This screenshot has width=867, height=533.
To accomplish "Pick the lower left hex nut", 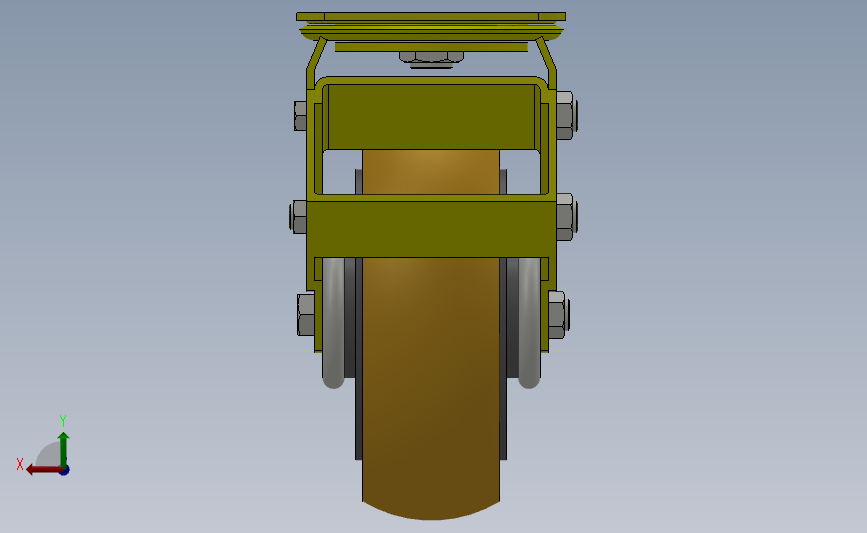I will click(x=306, y=315).
